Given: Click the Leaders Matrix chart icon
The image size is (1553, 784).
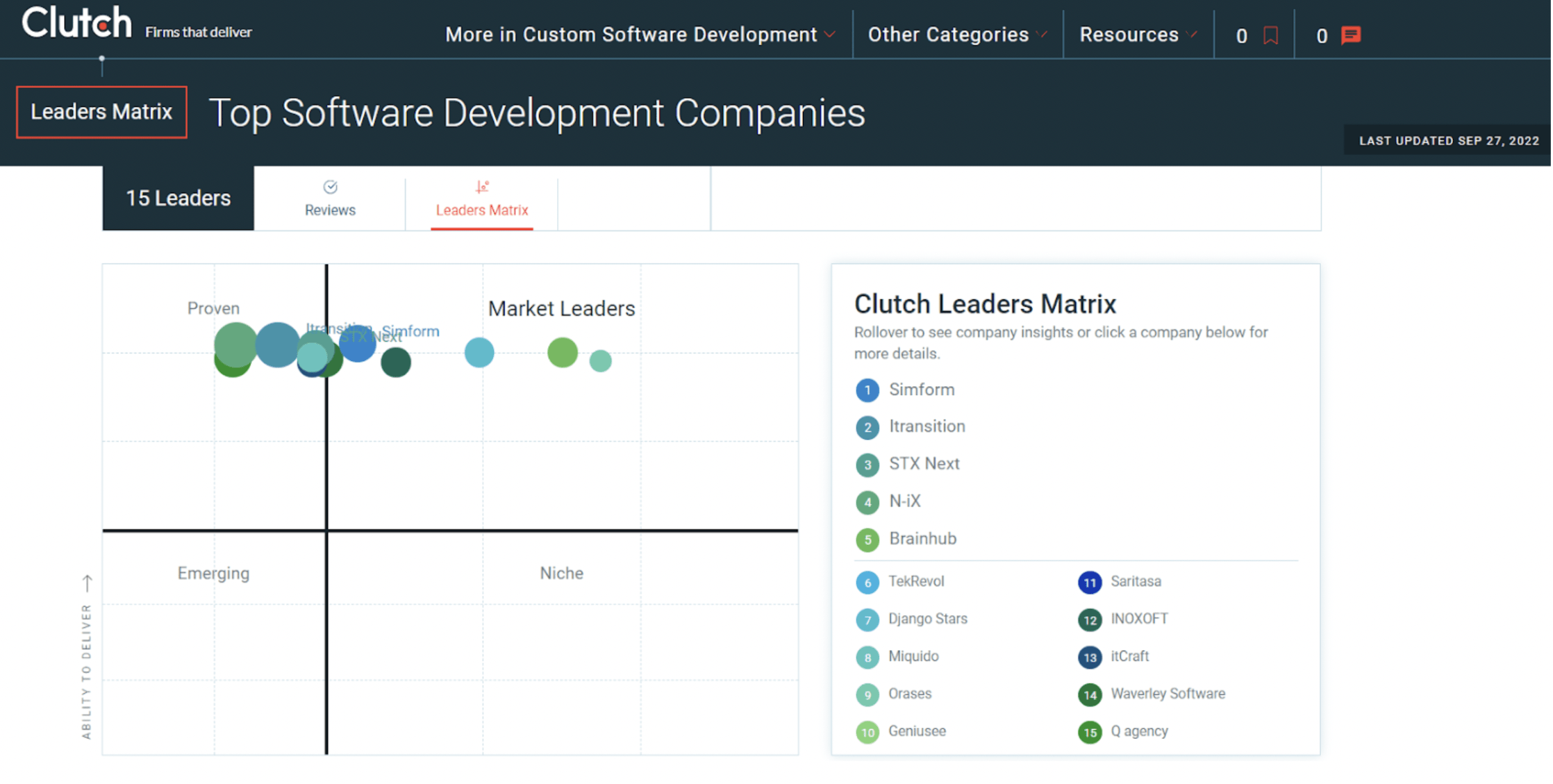Looking at the screenshot, I should 482,187.
